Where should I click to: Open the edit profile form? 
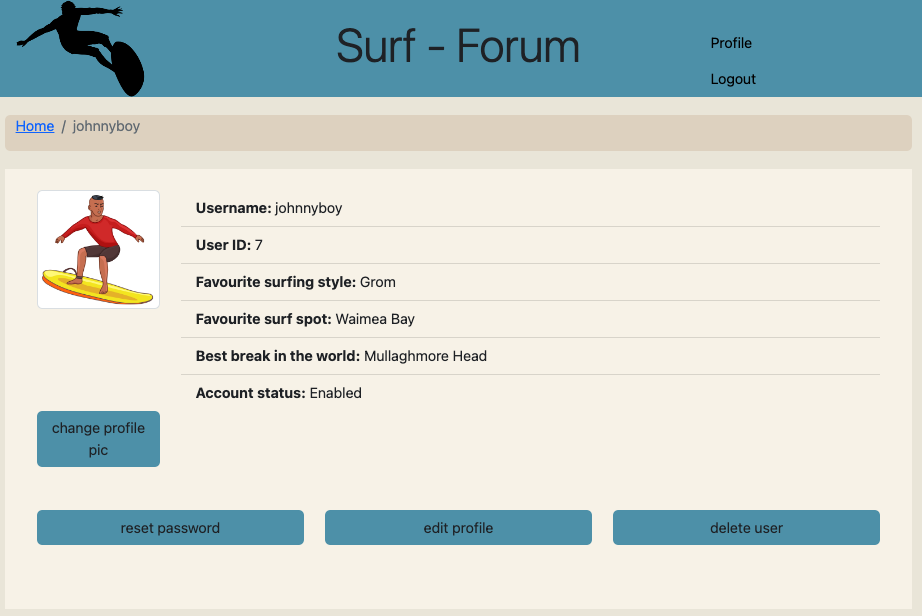click(x=458, y=528)
